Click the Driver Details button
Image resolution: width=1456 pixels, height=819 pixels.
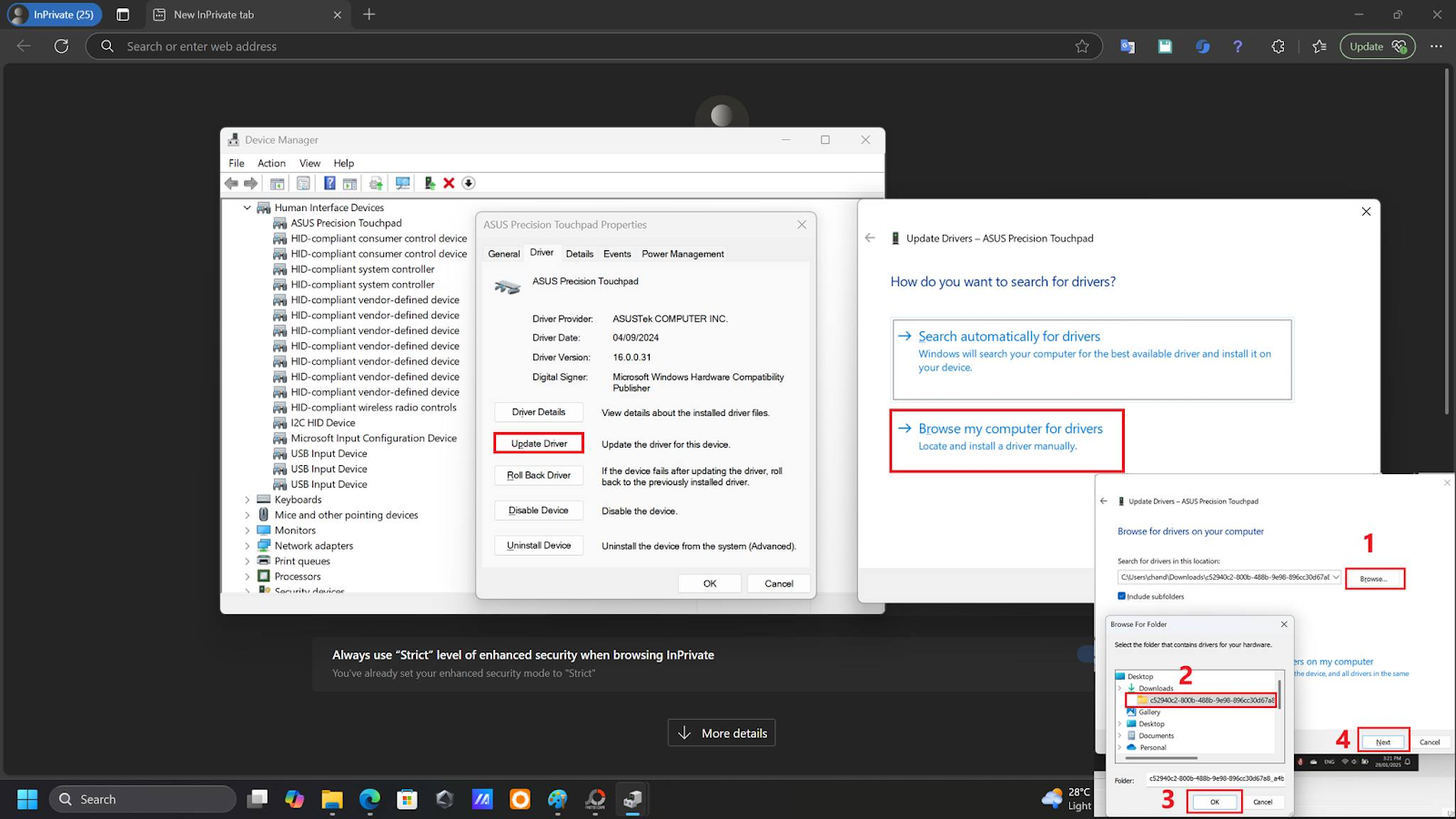pos(539,412)
